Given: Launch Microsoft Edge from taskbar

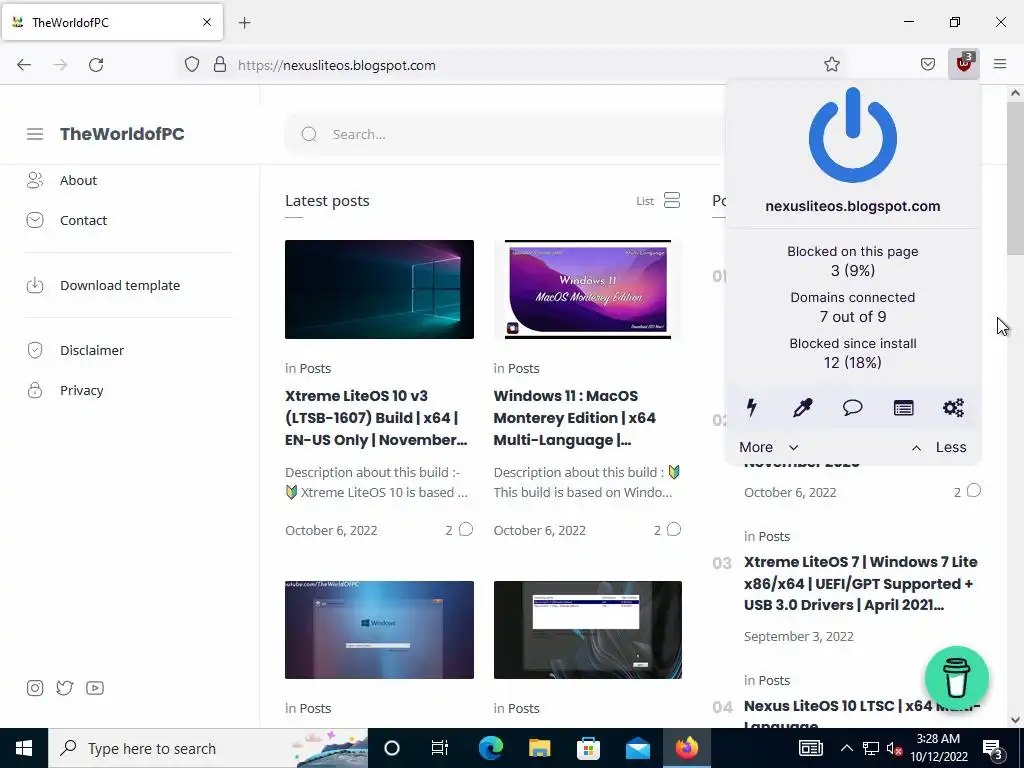Looking at the screenshot, I should (490, 748).
